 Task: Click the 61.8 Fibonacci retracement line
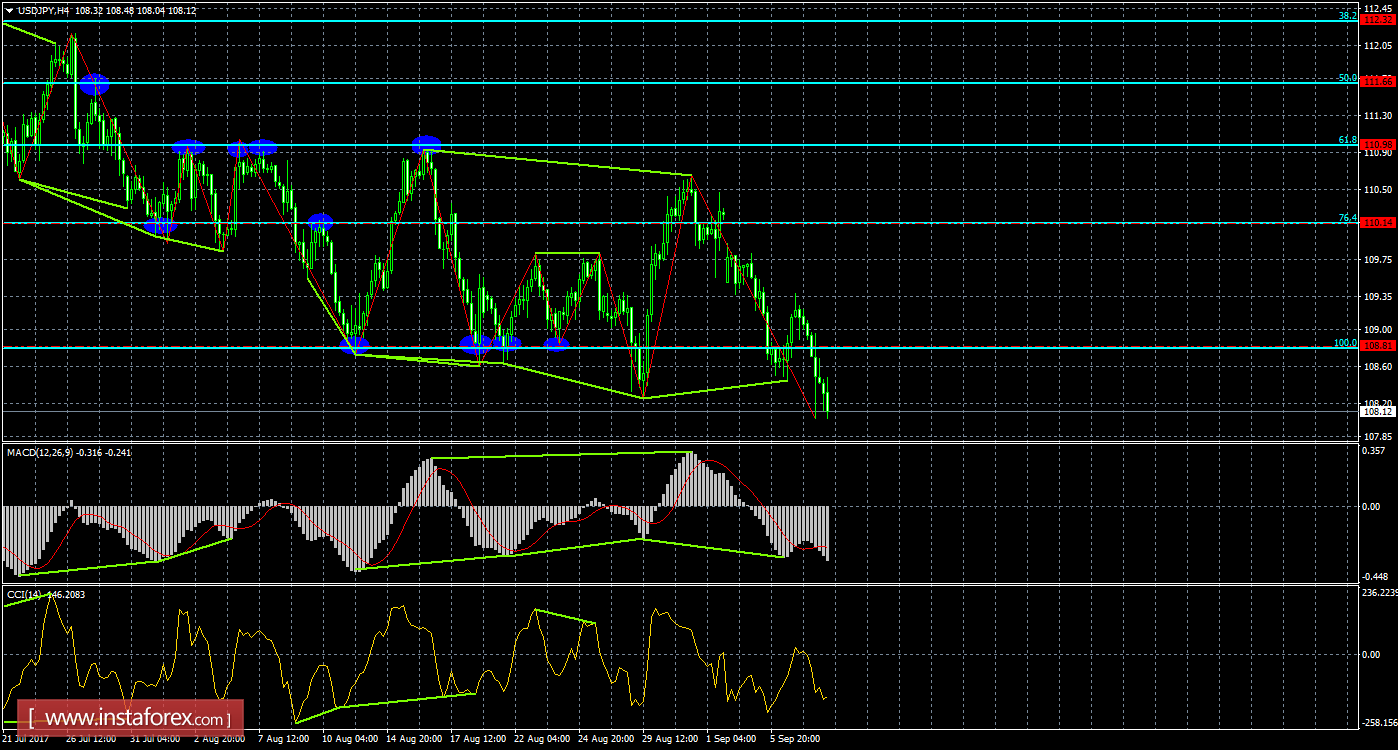click(x=700, y=146)
